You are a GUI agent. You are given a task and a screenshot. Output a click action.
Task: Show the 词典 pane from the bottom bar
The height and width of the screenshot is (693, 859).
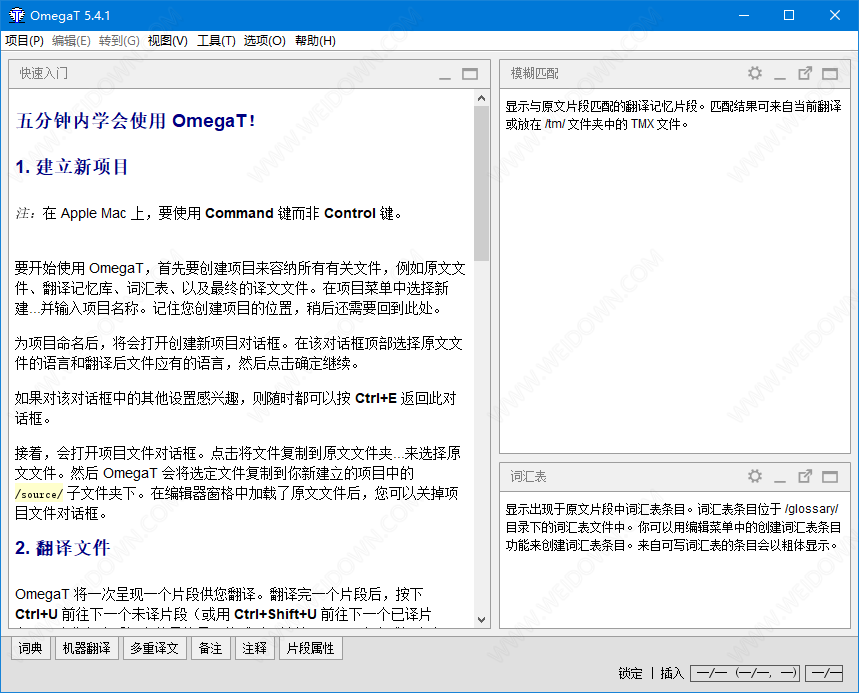pyautogui.click(x=30, y=649)
